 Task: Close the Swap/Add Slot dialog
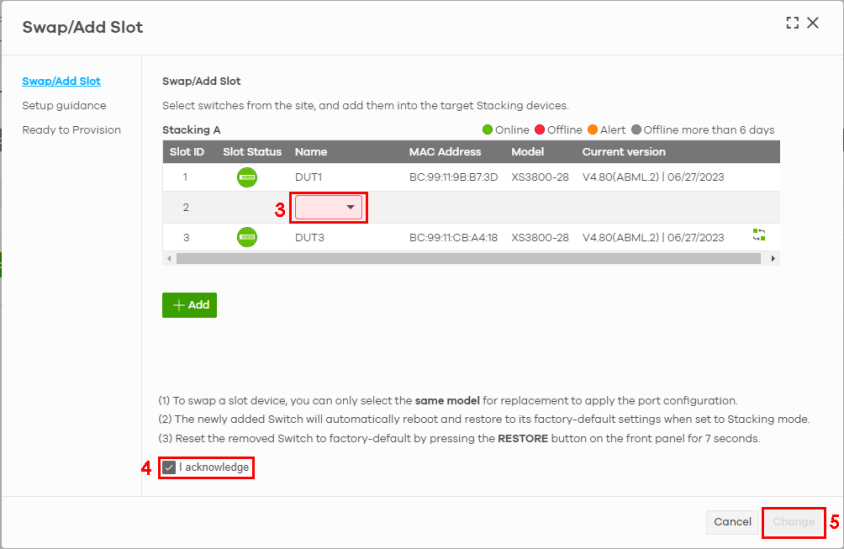click(813, 23)
